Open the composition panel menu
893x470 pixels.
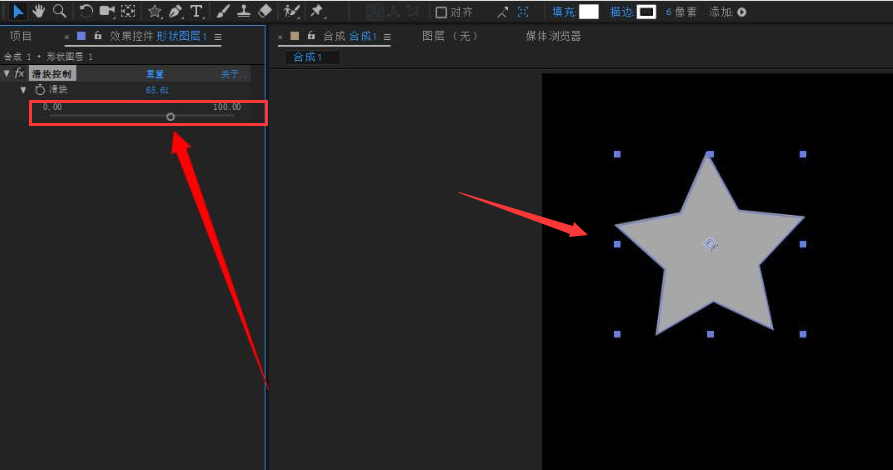387,36
